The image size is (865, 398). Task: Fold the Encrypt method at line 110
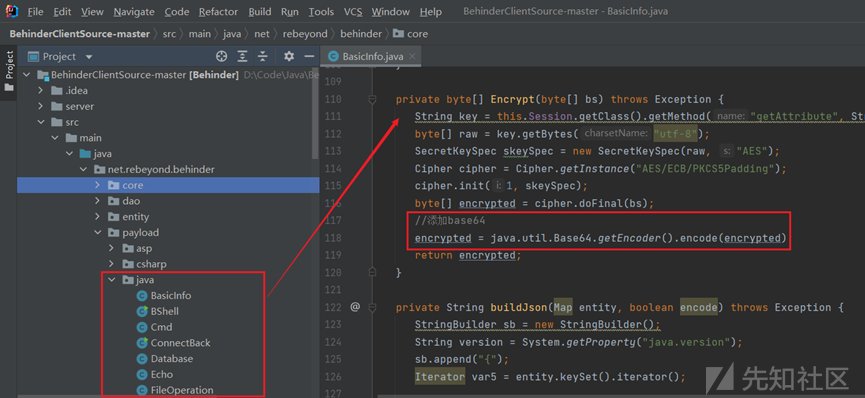coord(372,99)
